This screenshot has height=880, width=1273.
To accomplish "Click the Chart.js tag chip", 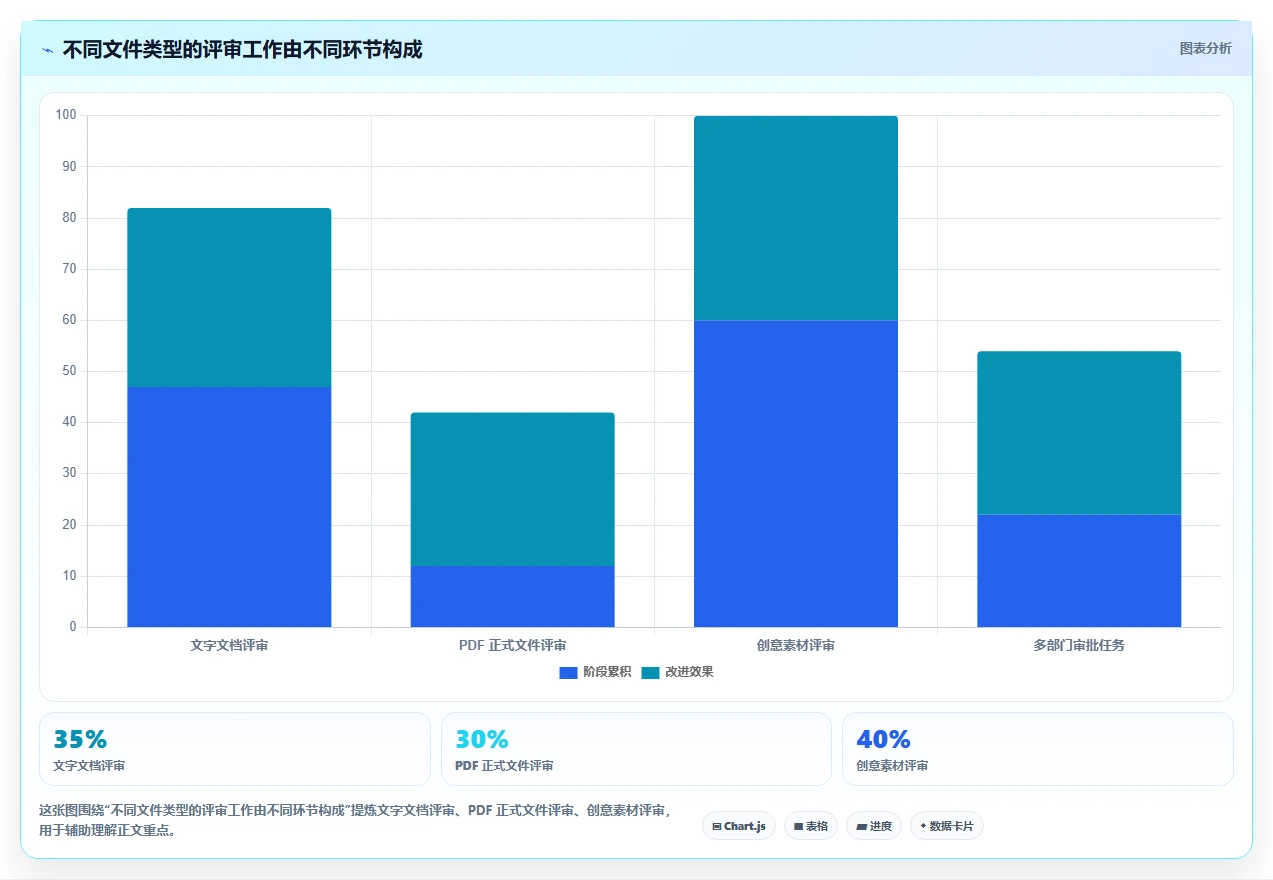I will [739, 826].
